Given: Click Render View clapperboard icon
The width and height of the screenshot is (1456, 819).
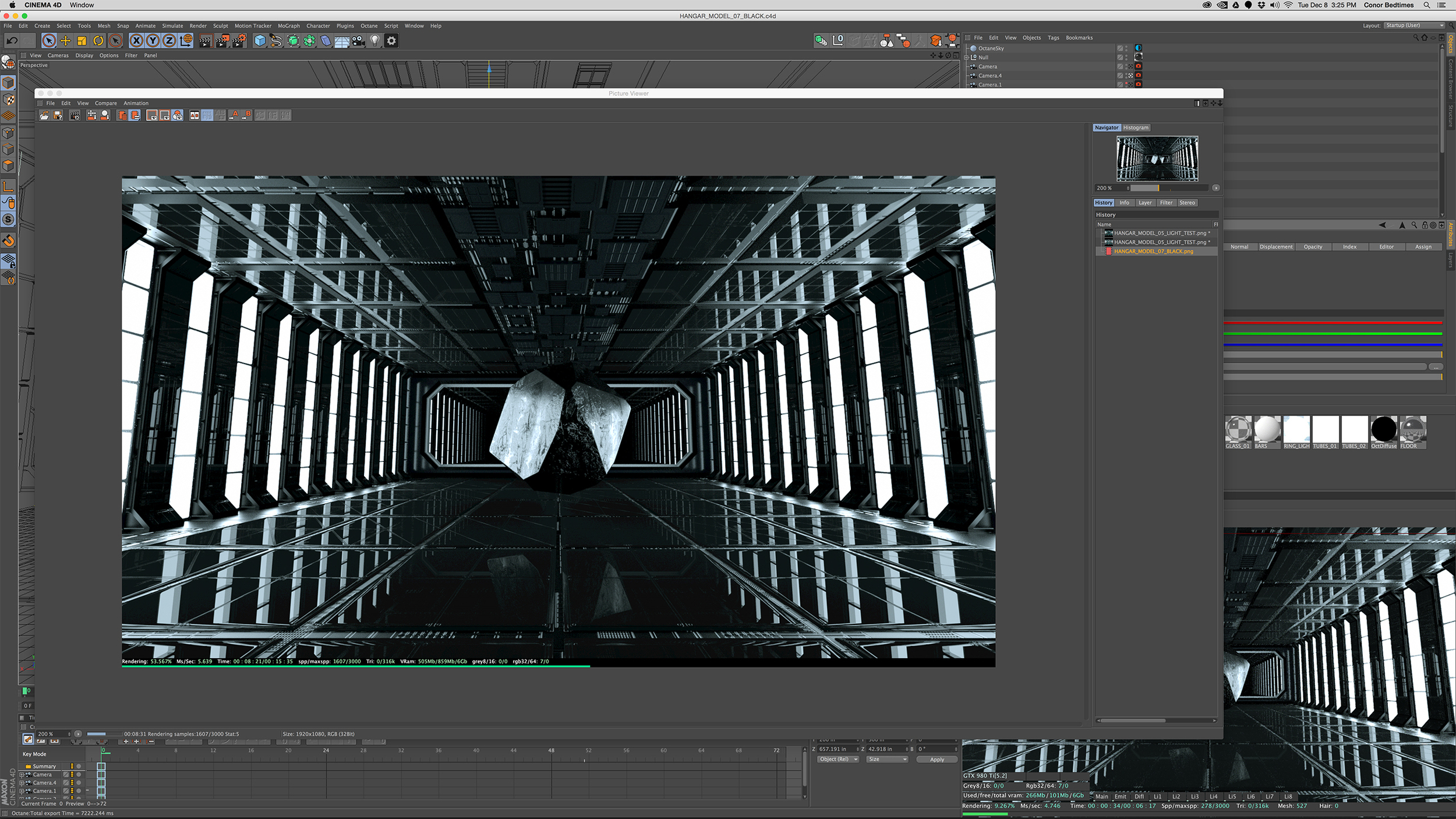Looking at the screenshot, I should click(x=206, y=40).
